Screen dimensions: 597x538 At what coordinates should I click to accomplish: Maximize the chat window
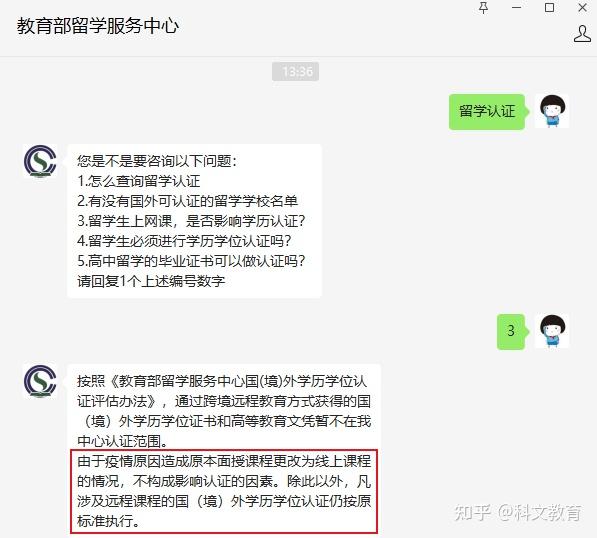coord(549,8)
